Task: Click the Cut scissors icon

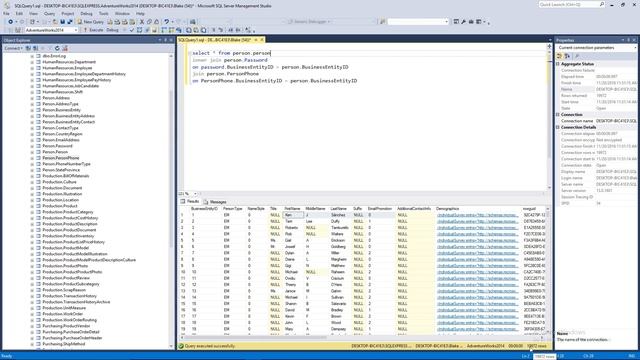Action: 142,22
